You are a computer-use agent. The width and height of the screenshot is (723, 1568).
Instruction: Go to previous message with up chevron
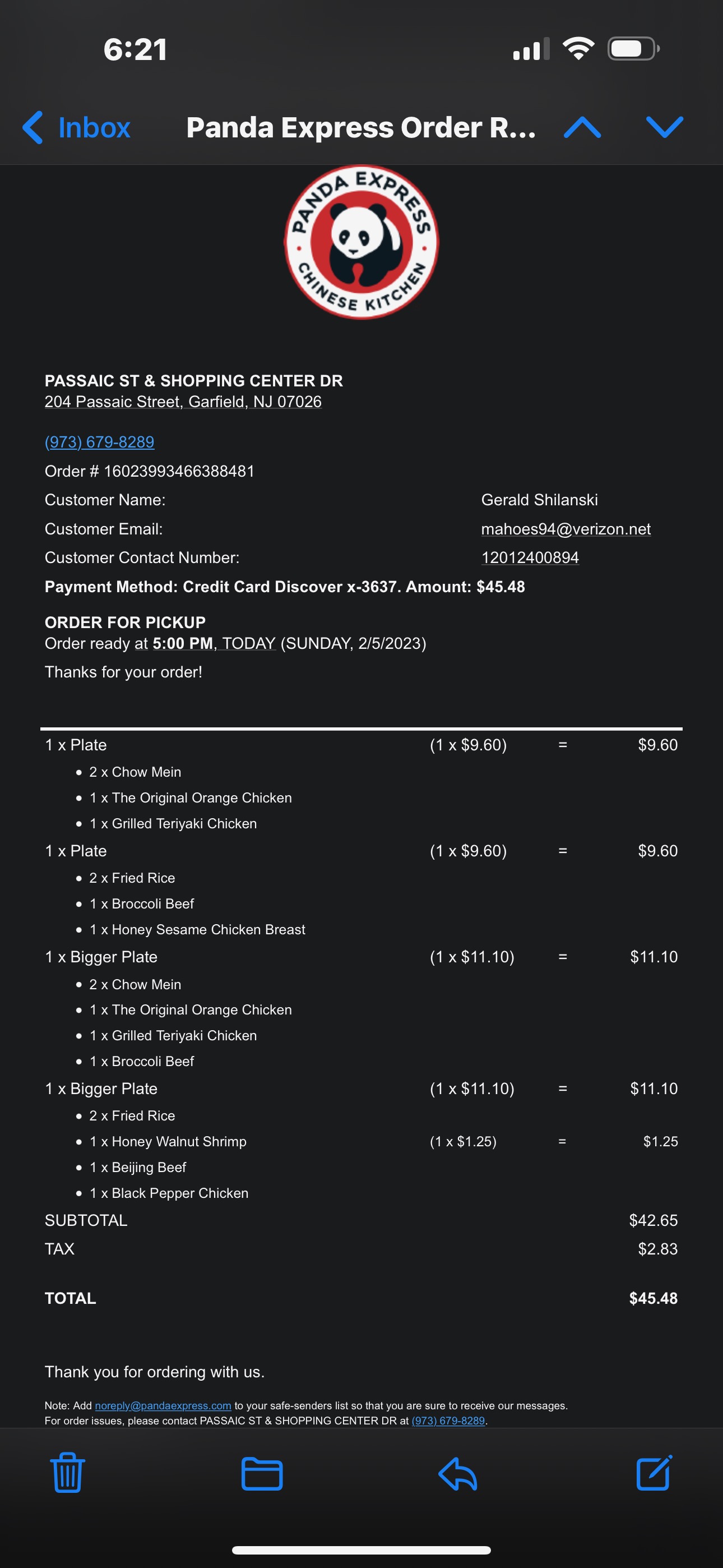(x=582, y=127)
